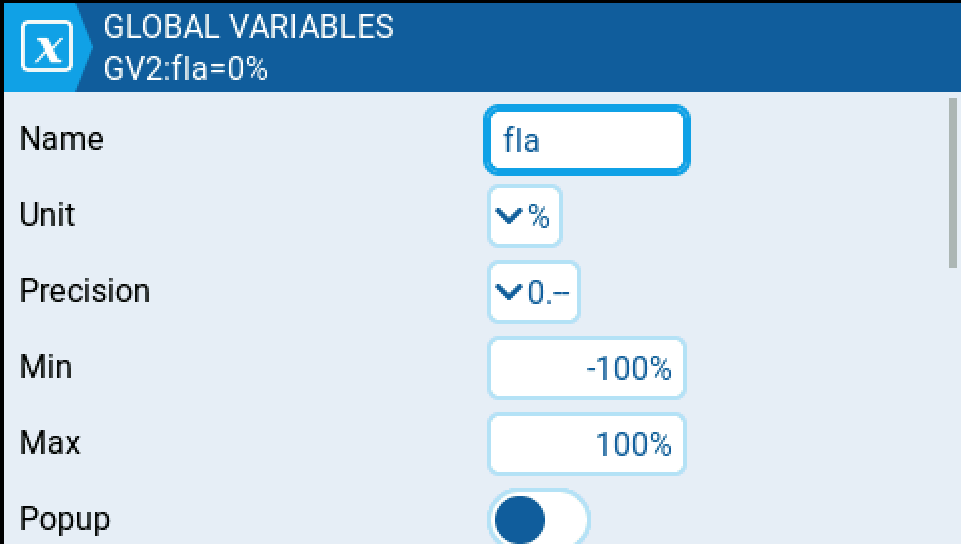Click the Precision dropdown chevron arrow
Viewport: 961px width, 544px height.
tap(509, 292)
